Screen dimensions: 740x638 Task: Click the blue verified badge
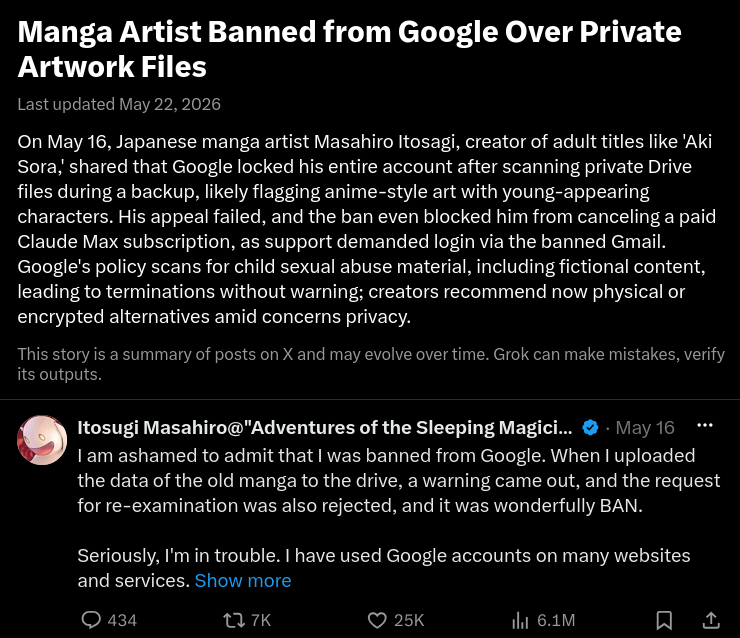[x=590, y=428]
